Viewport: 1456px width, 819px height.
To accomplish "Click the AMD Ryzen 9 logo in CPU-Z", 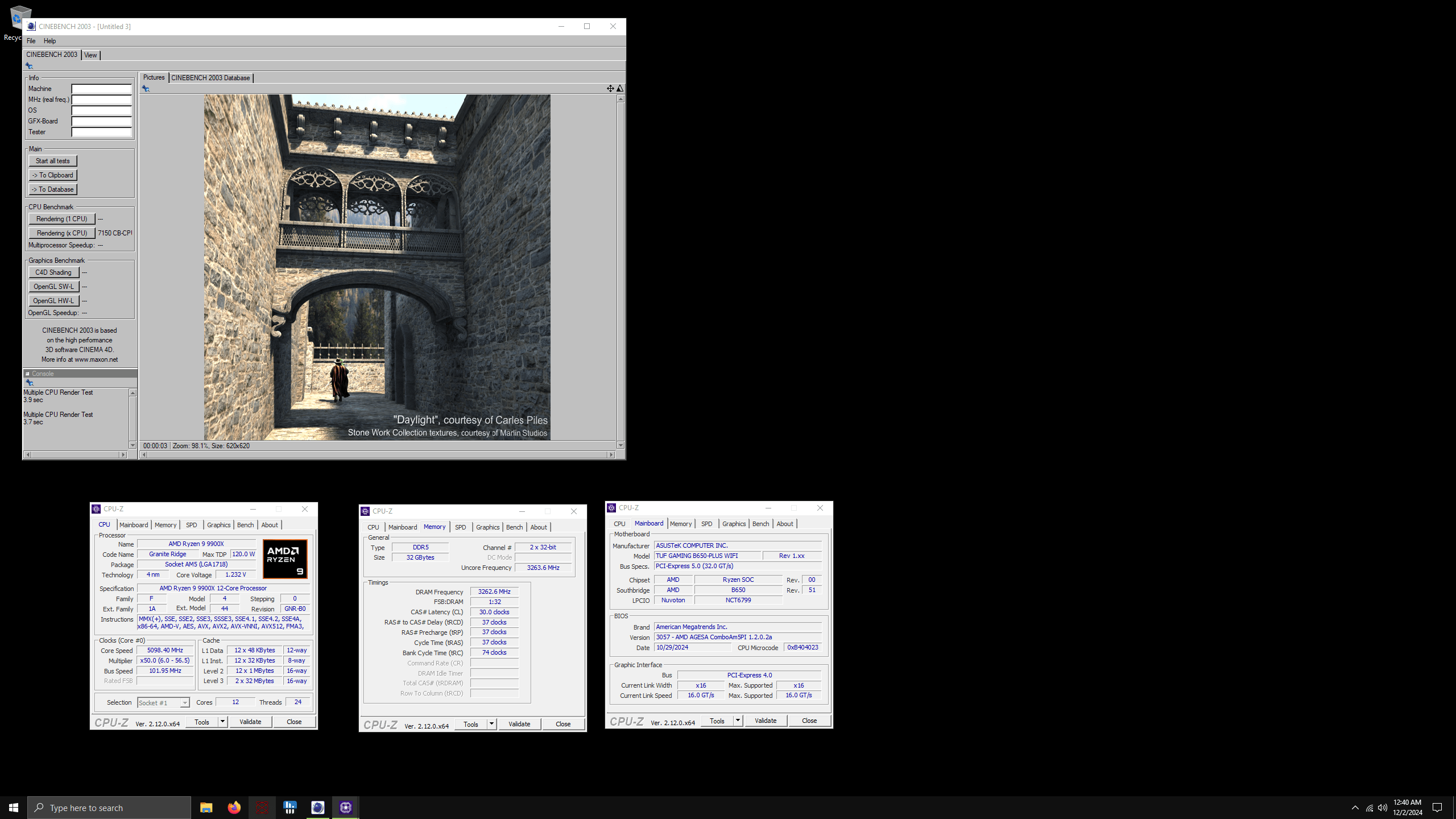I will pyautogui.click(x=286, y=559).
